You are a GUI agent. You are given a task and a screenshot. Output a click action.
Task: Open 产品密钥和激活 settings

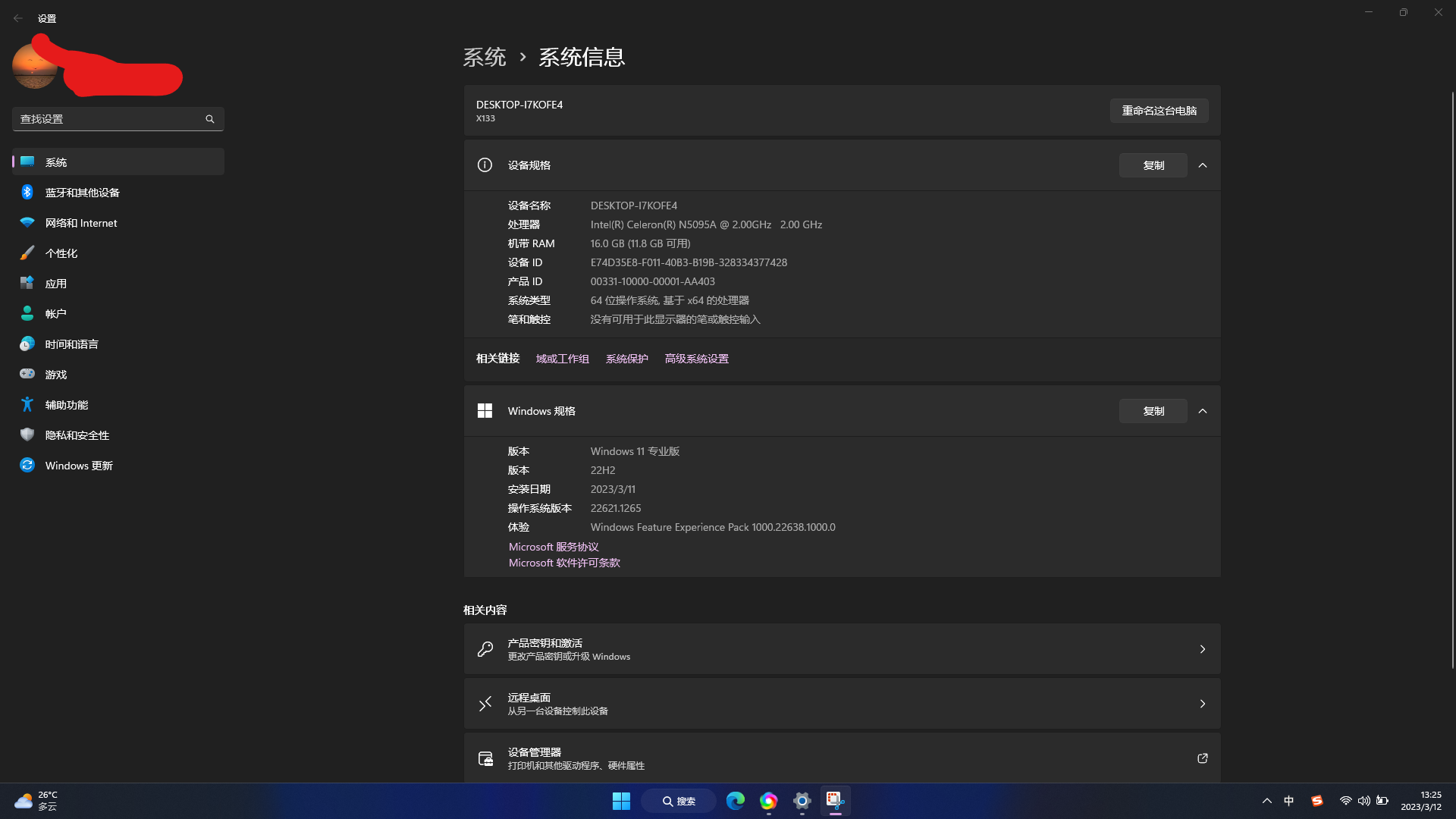(x=842, y=649)
